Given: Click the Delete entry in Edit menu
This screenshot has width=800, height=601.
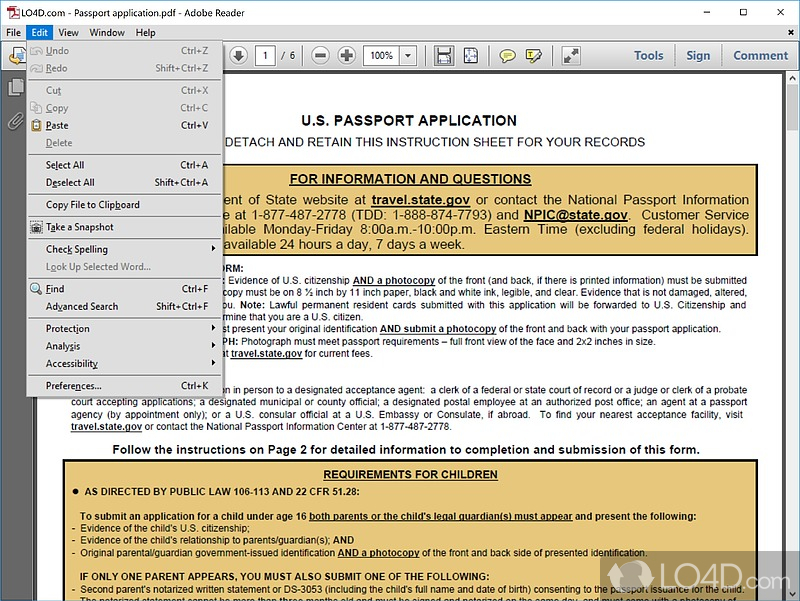Looking at the screenshot, I should tap(125, 143).
